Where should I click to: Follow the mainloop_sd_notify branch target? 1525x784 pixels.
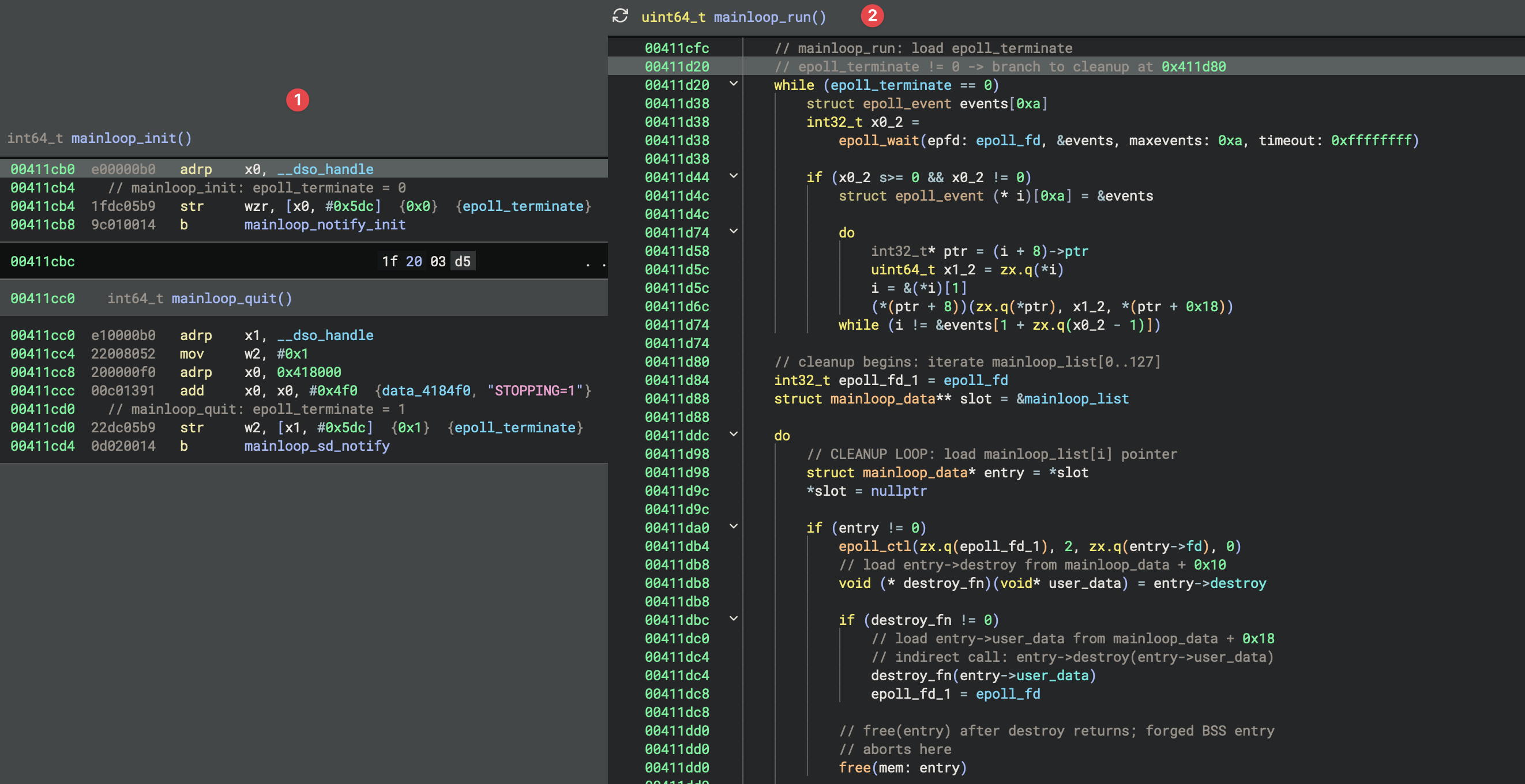[x=317, y=446]
